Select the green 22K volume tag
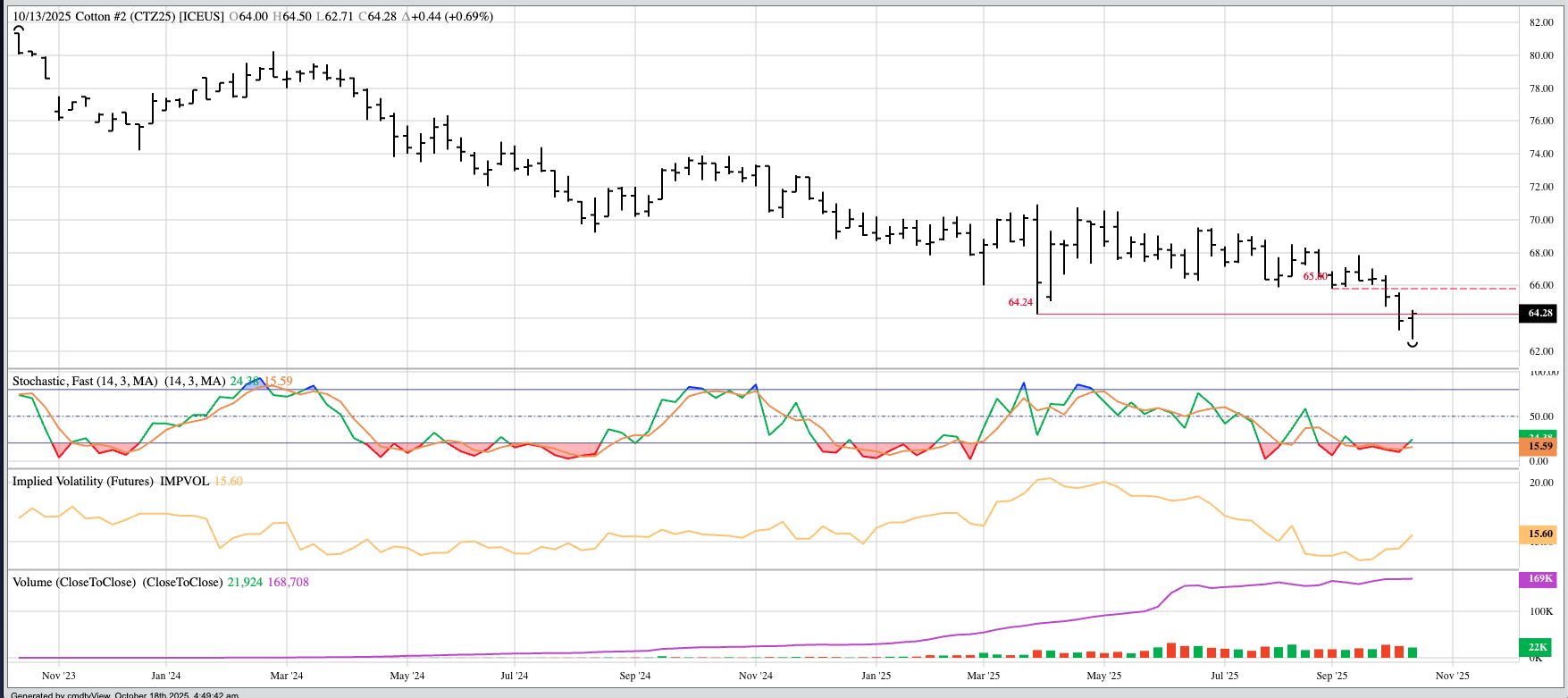Image resolution: width=1568 pixels, height=698 pixels. (1539, 647)
